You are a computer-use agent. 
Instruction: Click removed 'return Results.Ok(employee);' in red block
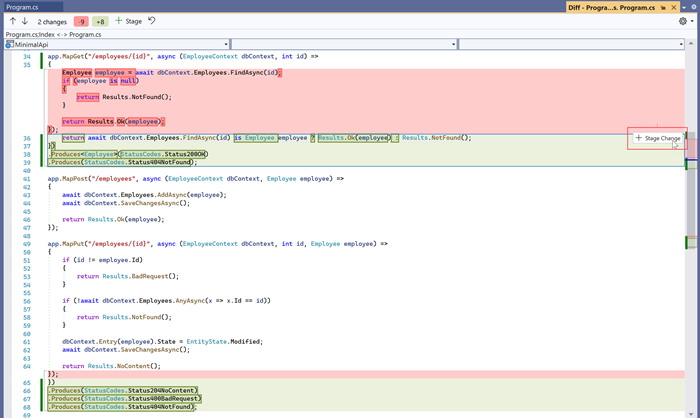pyautogui.click(x=113, y=121)
